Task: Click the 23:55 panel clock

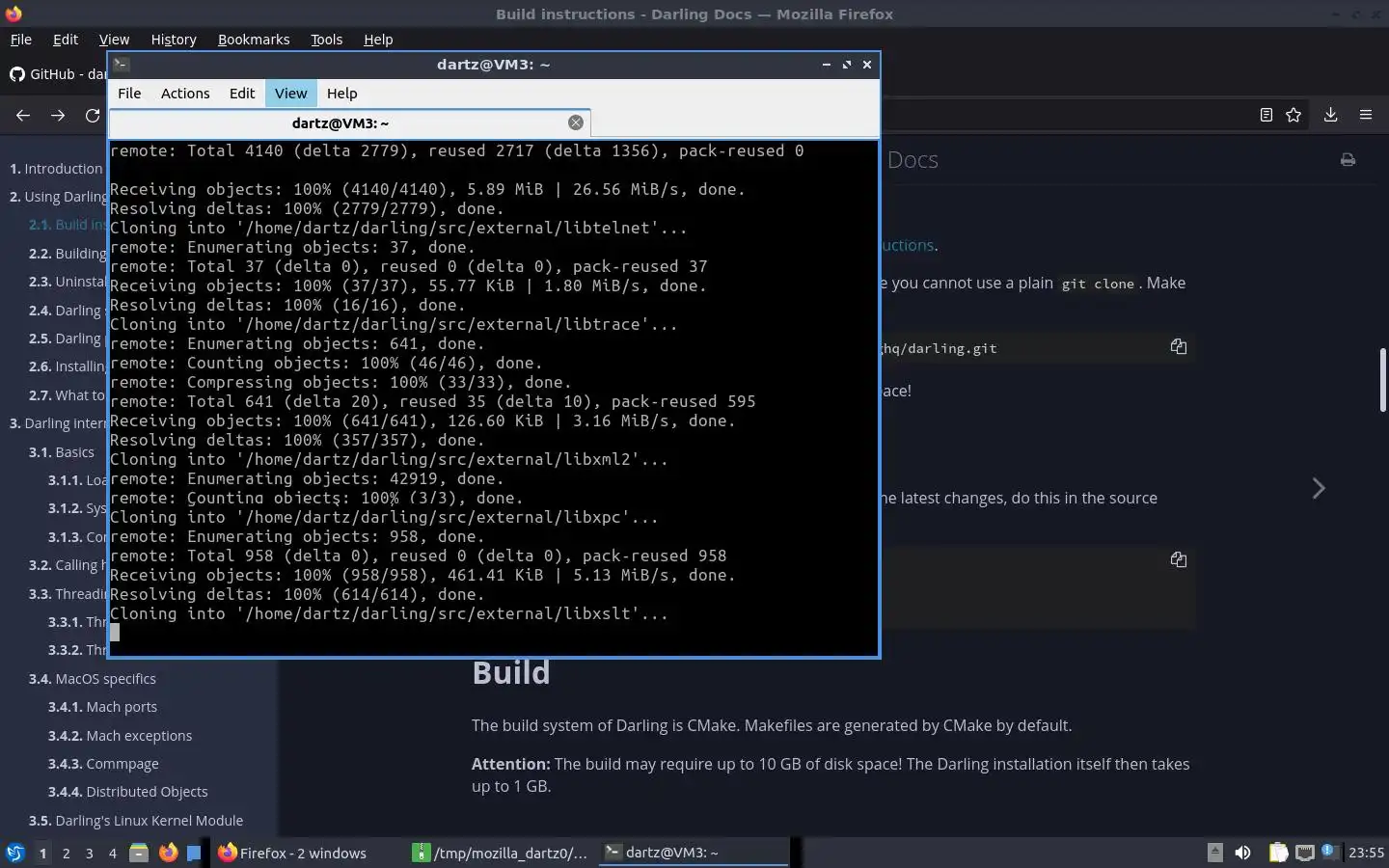Action: [x=1366, y=853]
